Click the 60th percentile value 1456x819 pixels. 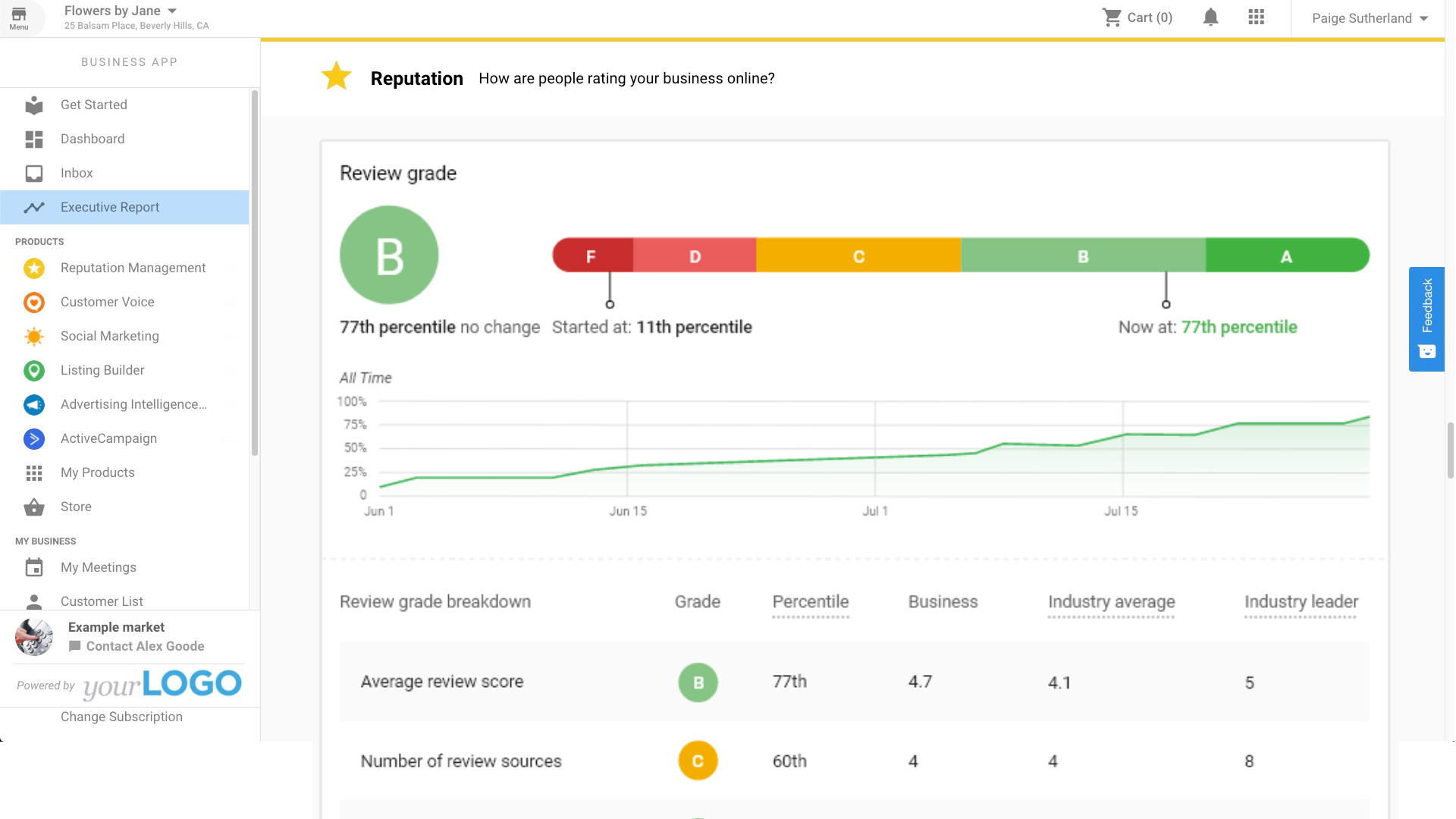[789, 761]
